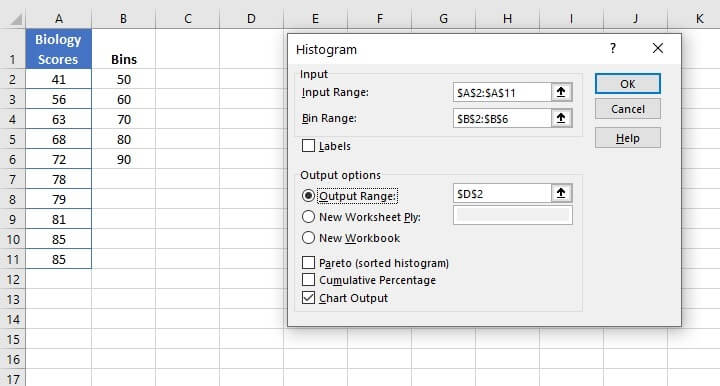Click bin value 70
720x386 pixels.
coord(124,119)
